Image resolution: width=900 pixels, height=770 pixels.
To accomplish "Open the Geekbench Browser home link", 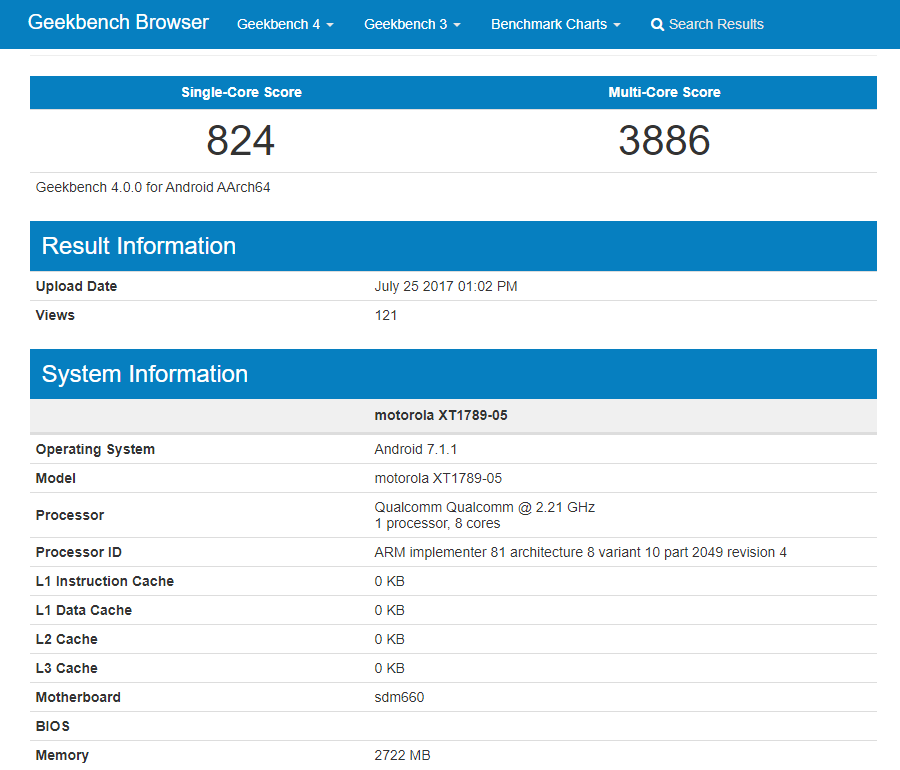I will pos(118,22).
